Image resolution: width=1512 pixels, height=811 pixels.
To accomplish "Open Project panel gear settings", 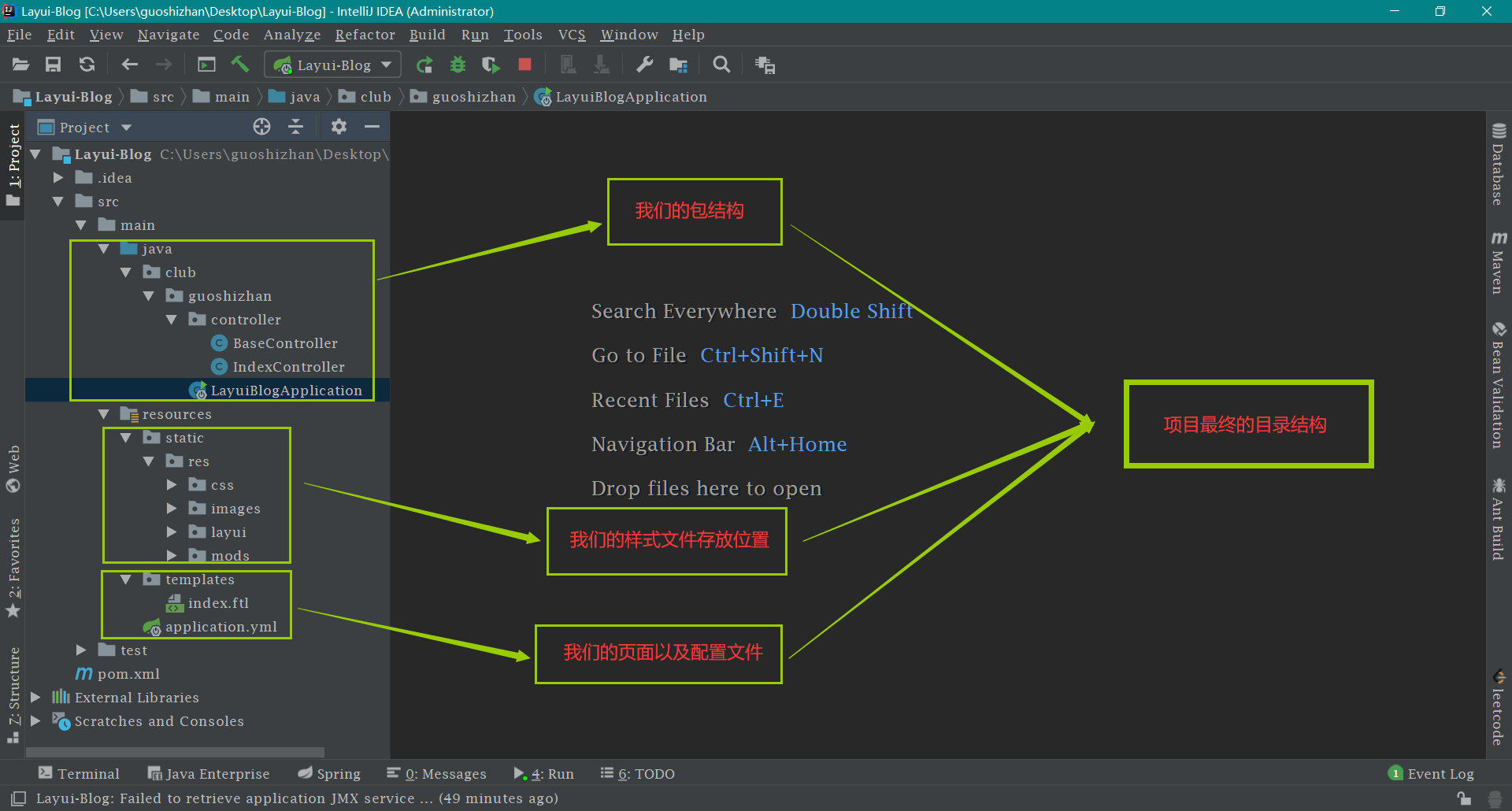I will 339,127.
